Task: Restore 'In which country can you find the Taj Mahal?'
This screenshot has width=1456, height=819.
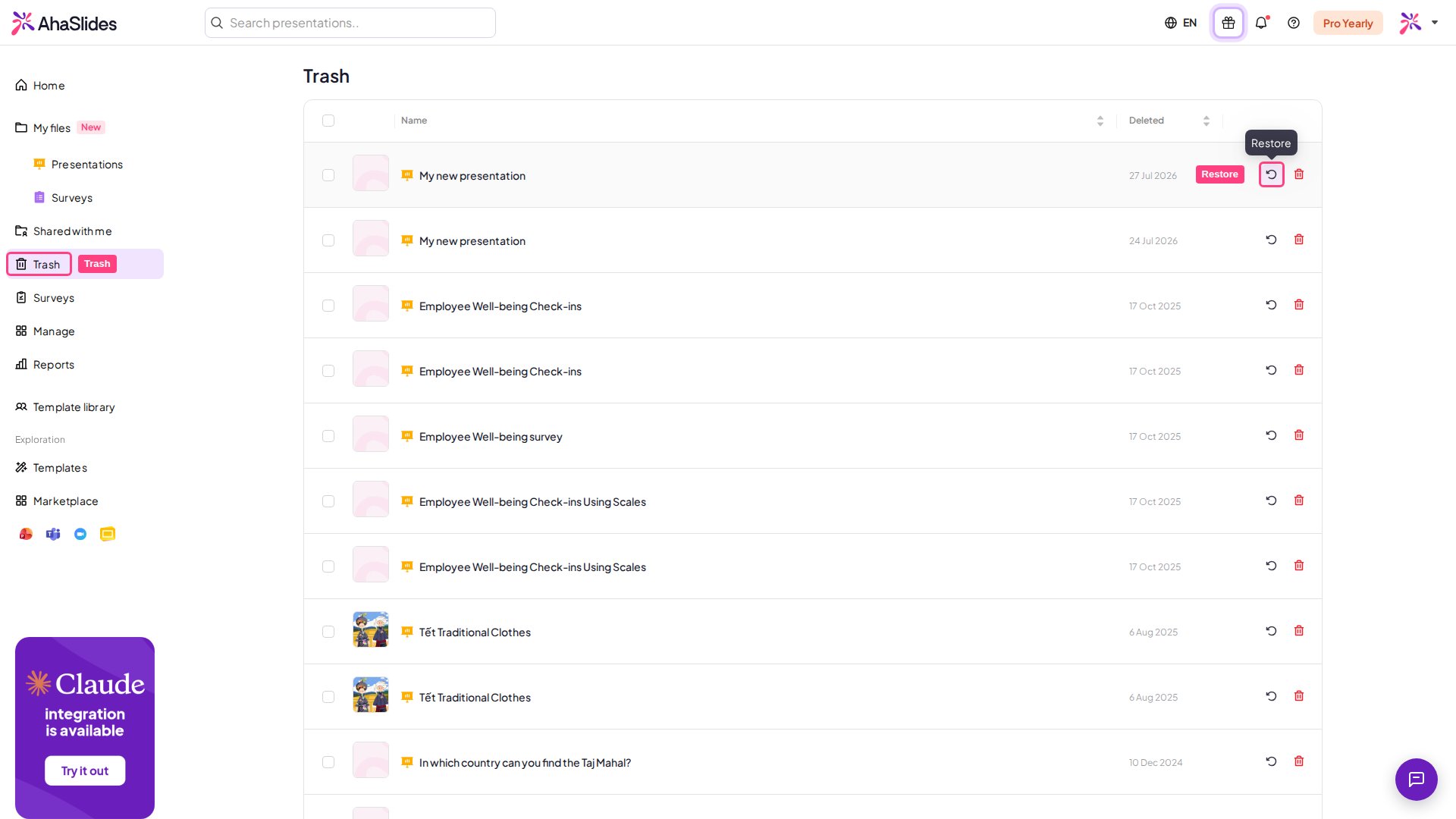Action: coord(1272,761)
